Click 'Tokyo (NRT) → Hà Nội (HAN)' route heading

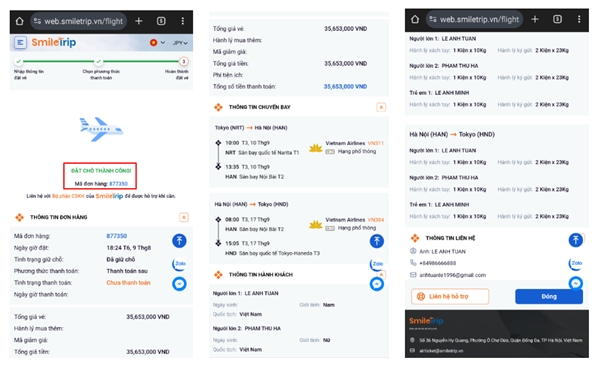click(251, 127)
